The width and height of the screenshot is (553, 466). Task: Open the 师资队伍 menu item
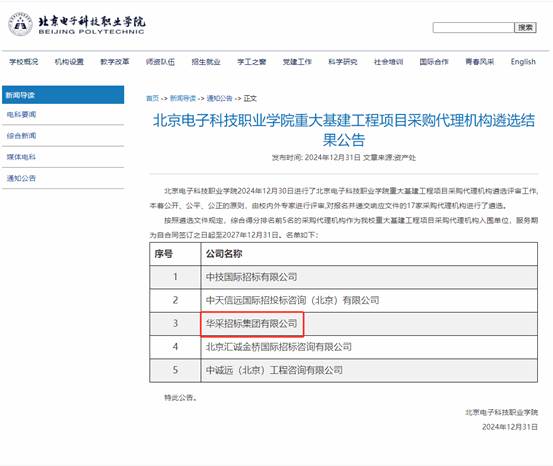(x=160, y=62)
